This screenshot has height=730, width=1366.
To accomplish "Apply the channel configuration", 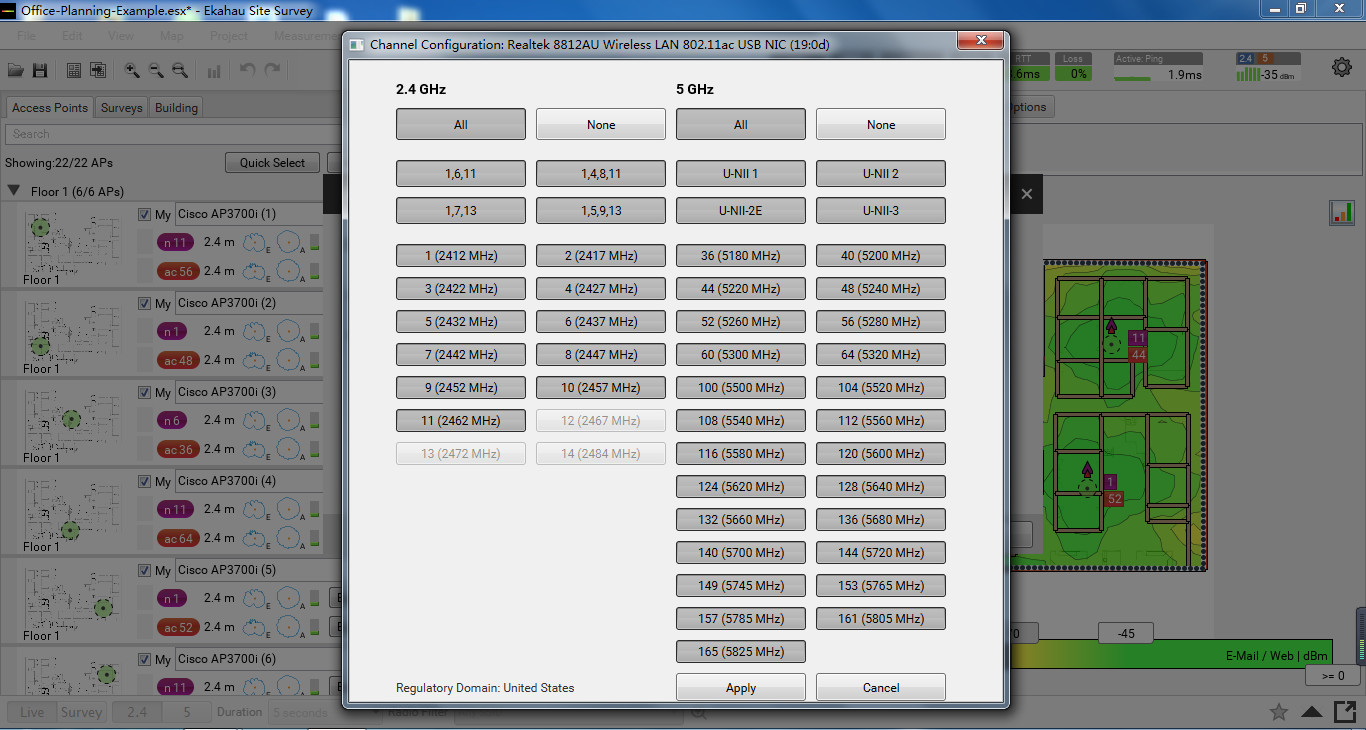I will pyautogui.click(x=741, y=688).
